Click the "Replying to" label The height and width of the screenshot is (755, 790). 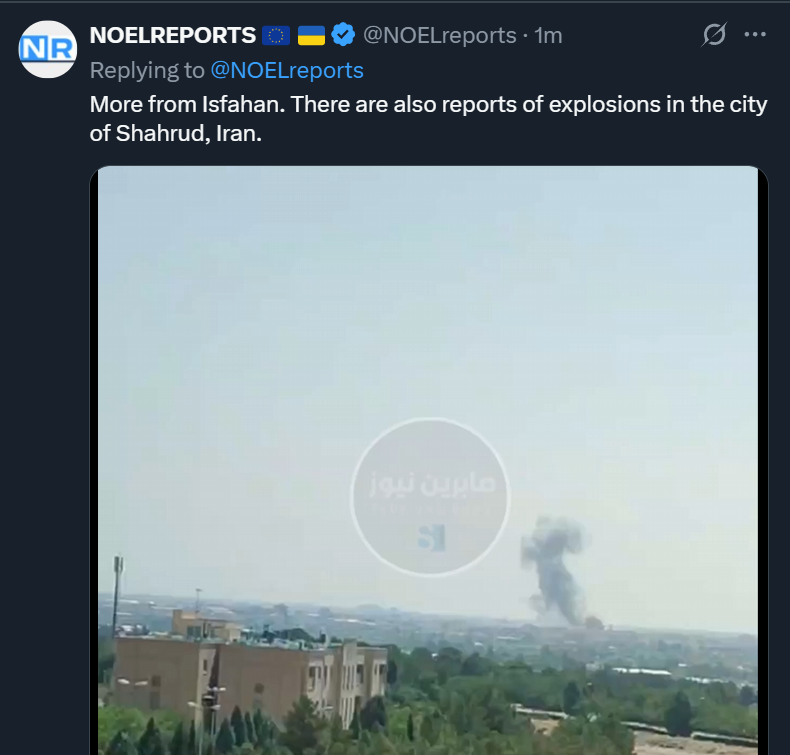point(147,71)
